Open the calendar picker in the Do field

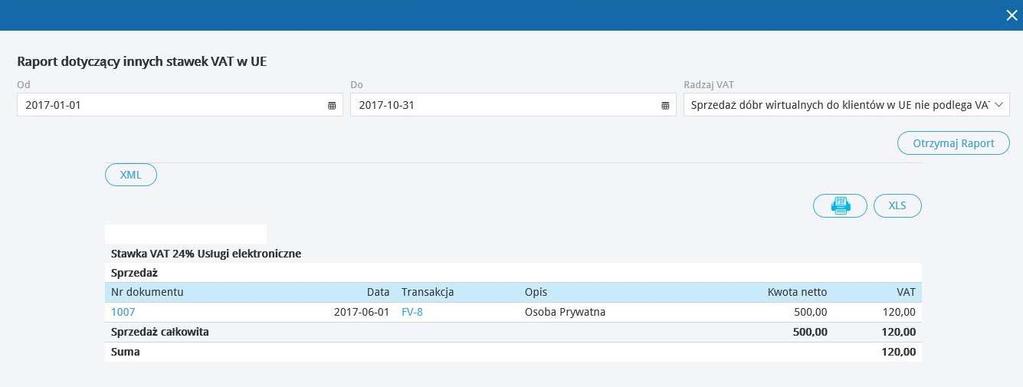tap(665, 105)
